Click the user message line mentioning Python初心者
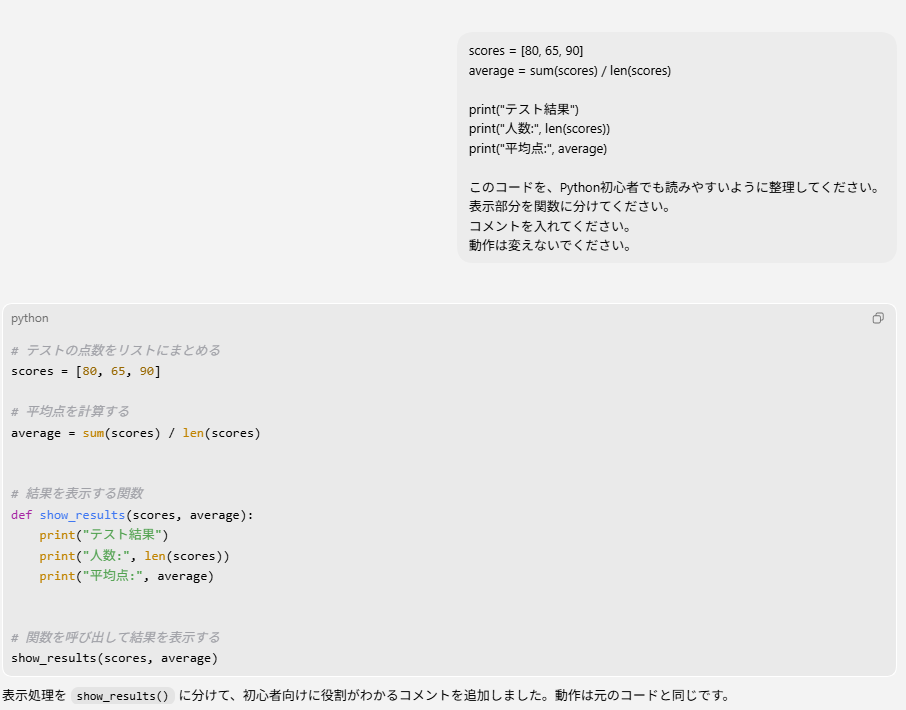The image size is (906, 710). 673,187
